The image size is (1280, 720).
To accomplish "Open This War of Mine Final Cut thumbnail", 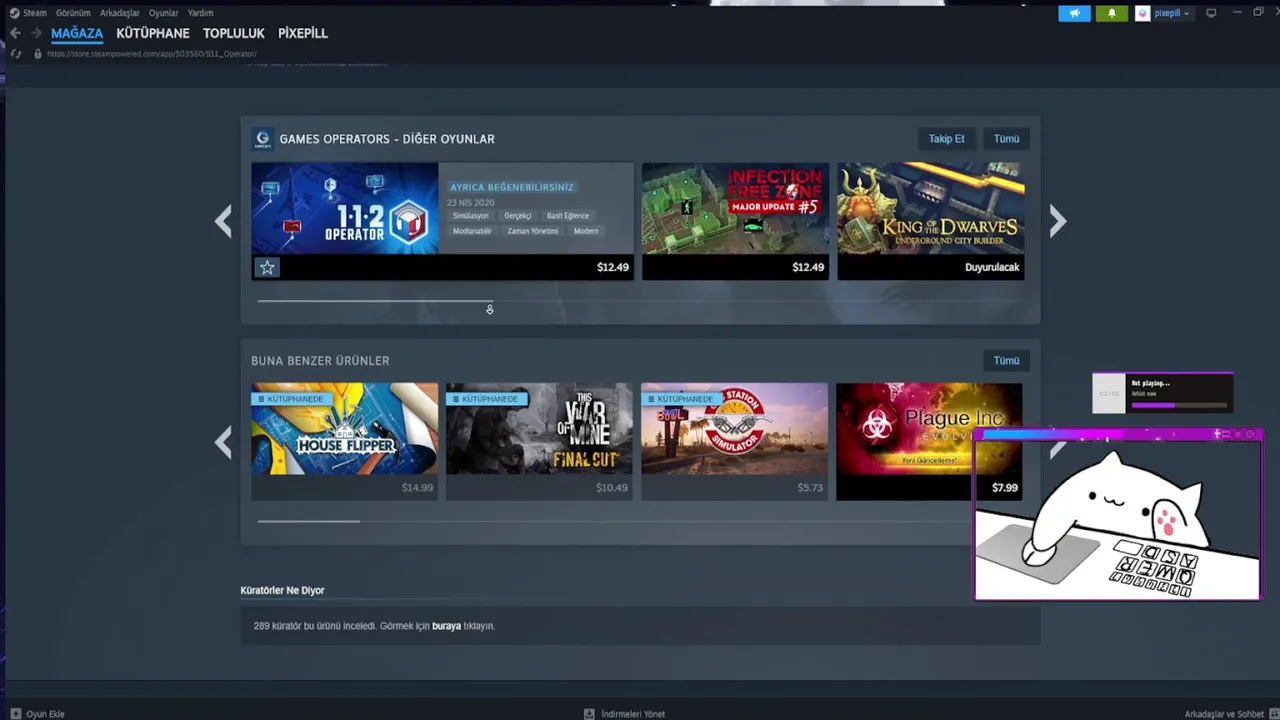I will 539,429.
